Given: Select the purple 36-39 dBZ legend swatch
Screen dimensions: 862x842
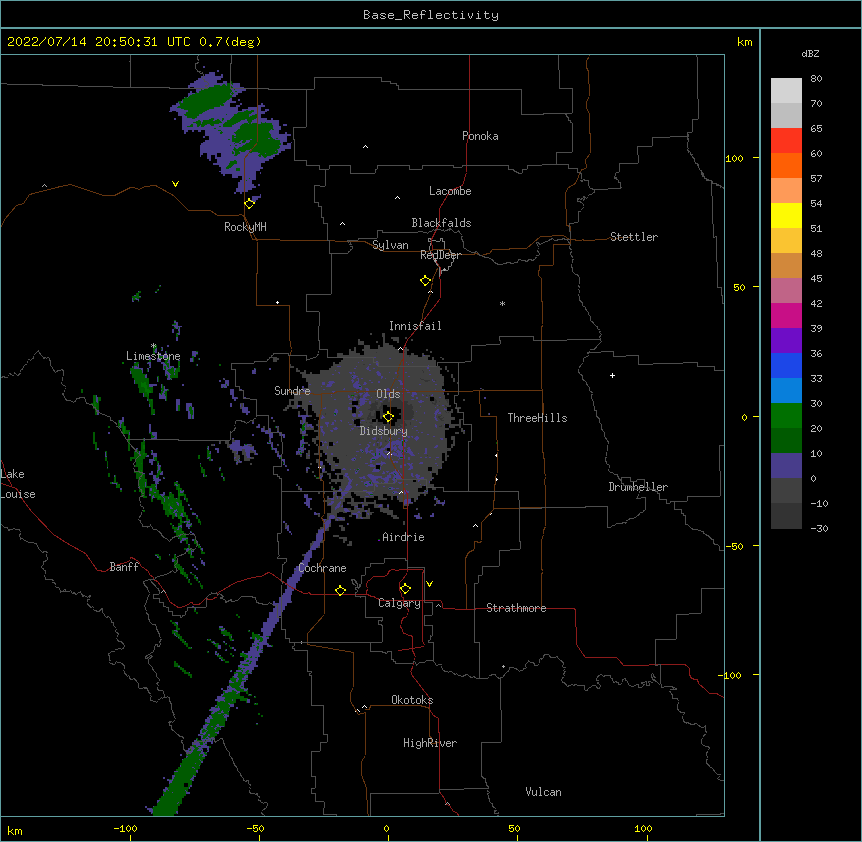Looking at the screenshot, I should pyautogui.click(x=786, y=341).
